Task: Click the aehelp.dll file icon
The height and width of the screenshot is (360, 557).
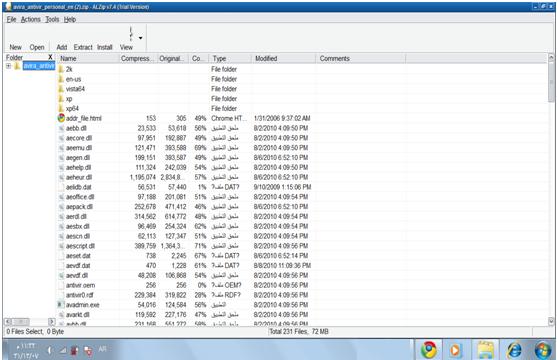Action: pyautogui.click(x=61, y=167)
